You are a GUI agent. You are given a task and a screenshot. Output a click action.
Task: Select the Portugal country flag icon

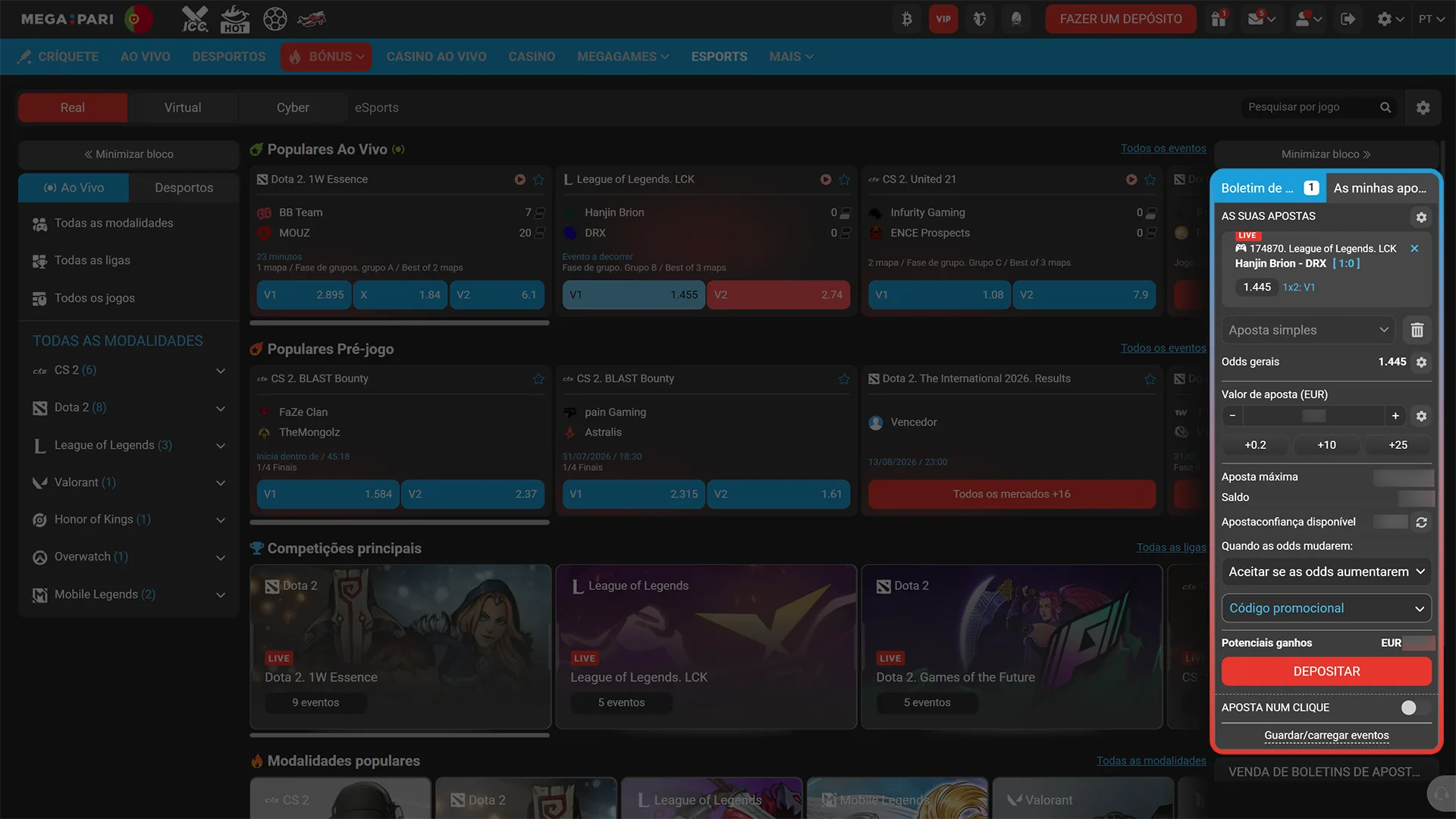pos(137,19)
